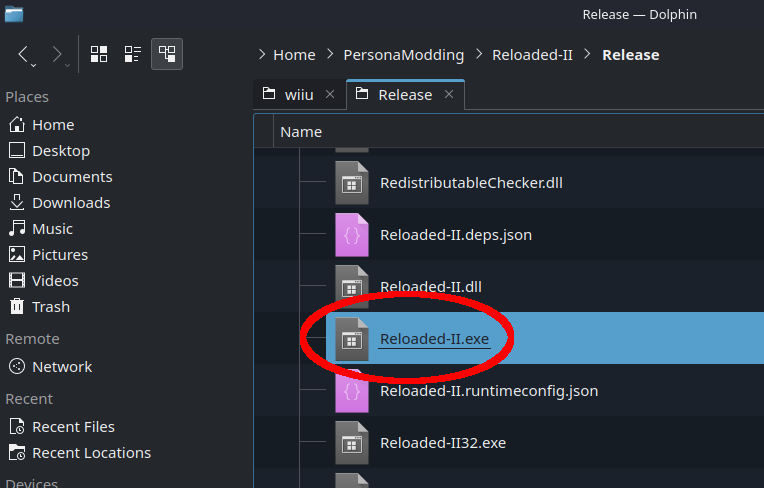The width and height of the screenshot is (764, 488).
Task: Select Reloaded-II.dll file name
Action: (x=431, y=287)
